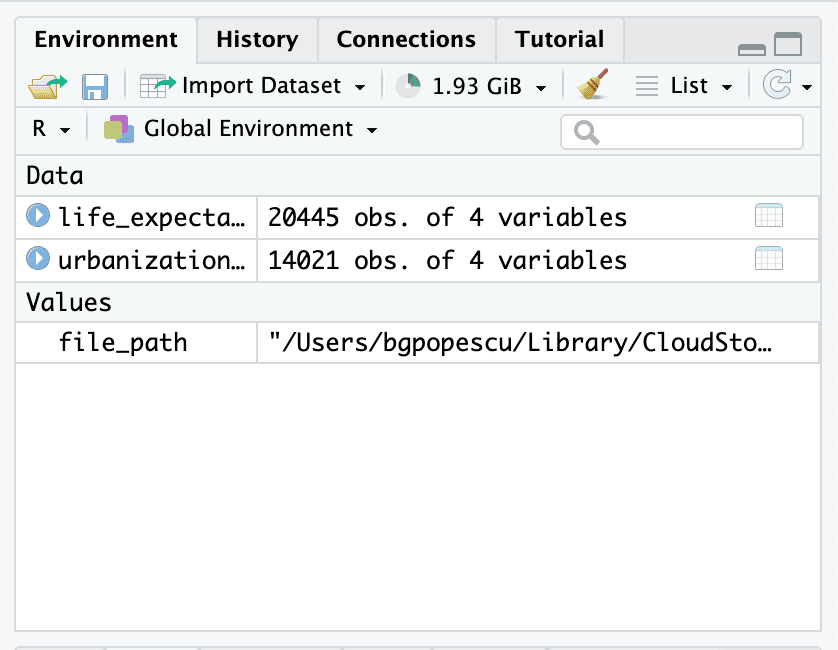
Task: Expand the urbanization data frame row
Action: click(38, 259)
